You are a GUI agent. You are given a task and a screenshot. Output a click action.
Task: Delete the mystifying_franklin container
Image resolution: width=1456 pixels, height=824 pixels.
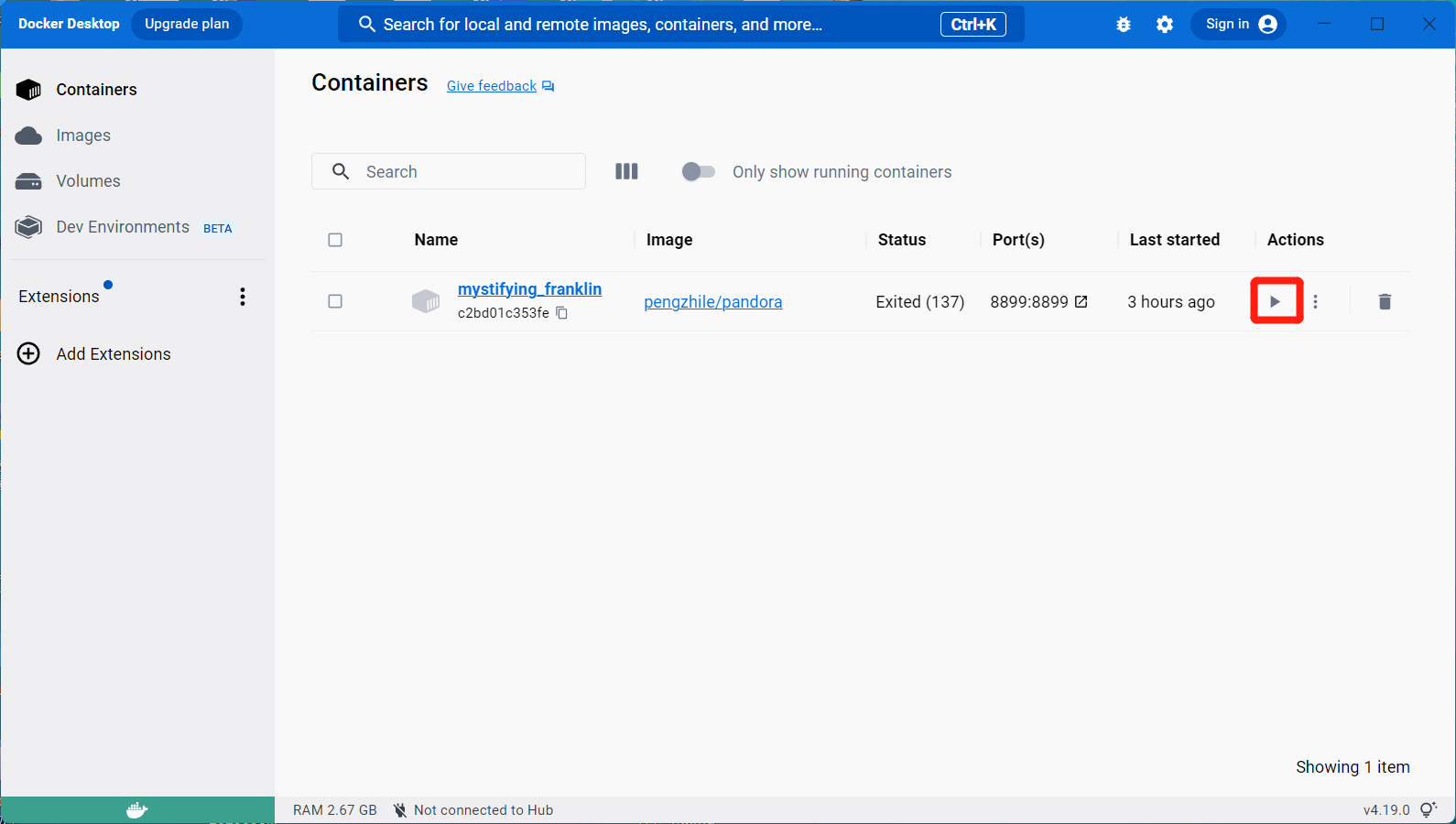click(1385, 301)
